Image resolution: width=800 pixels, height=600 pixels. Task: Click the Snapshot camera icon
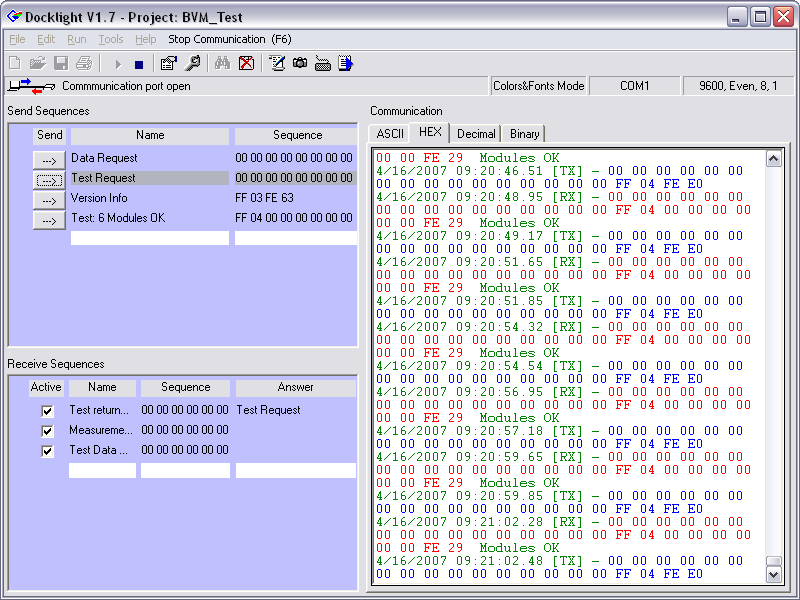click(300, 63)
